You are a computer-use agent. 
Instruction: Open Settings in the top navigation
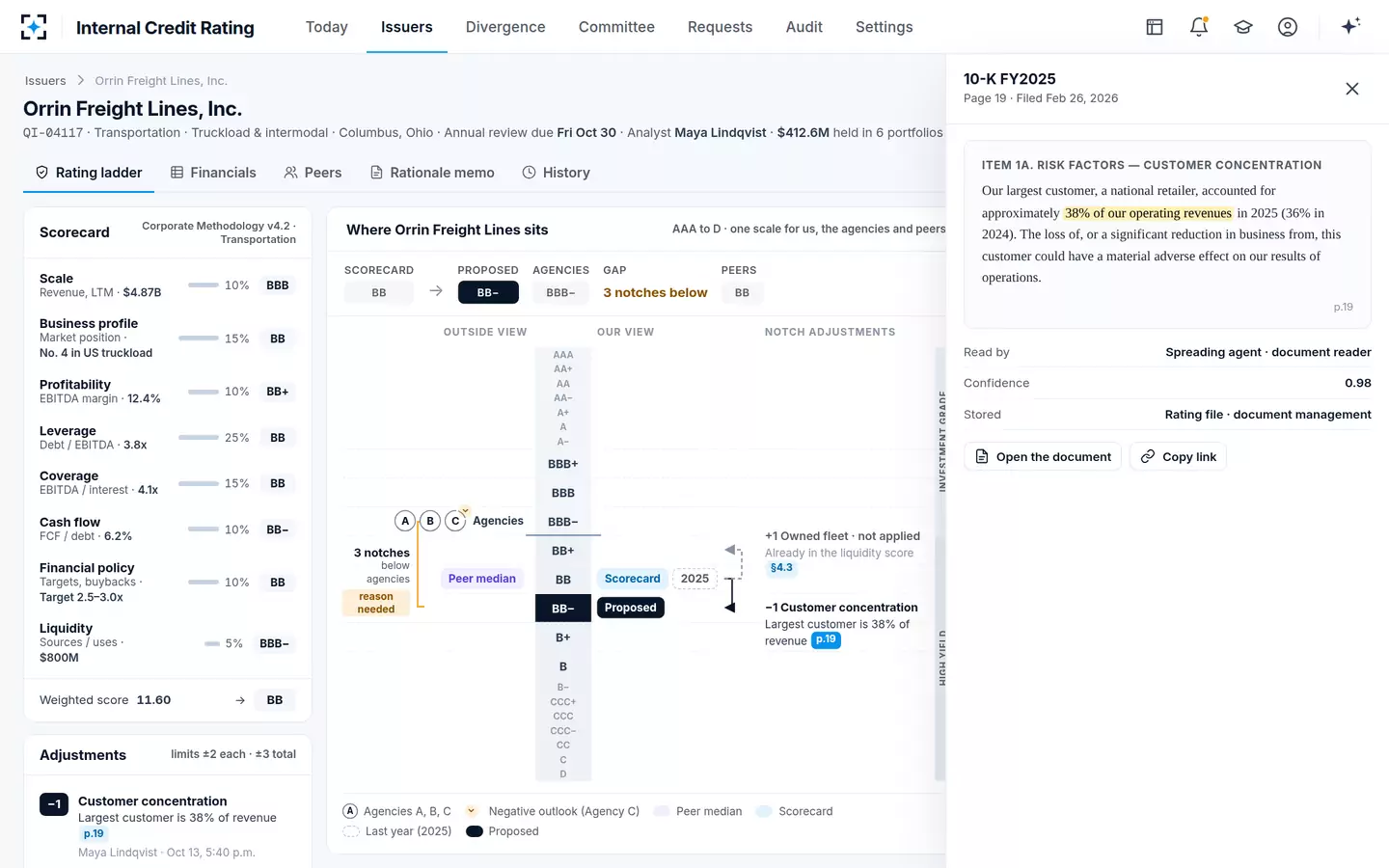pos(885,27)
